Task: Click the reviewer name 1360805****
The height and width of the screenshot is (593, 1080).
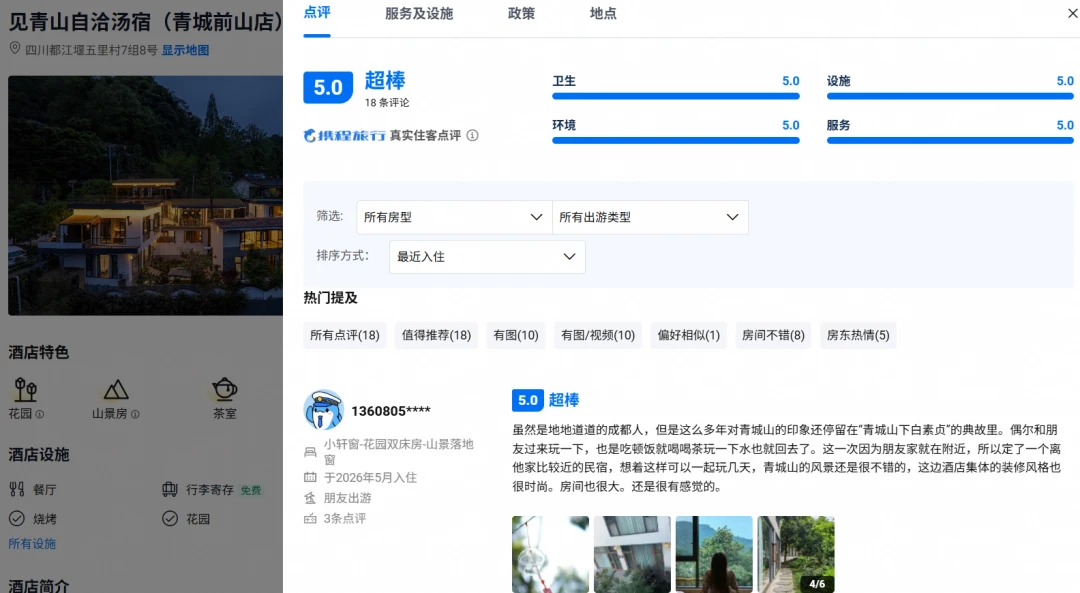Action: (x=391, y=411)
